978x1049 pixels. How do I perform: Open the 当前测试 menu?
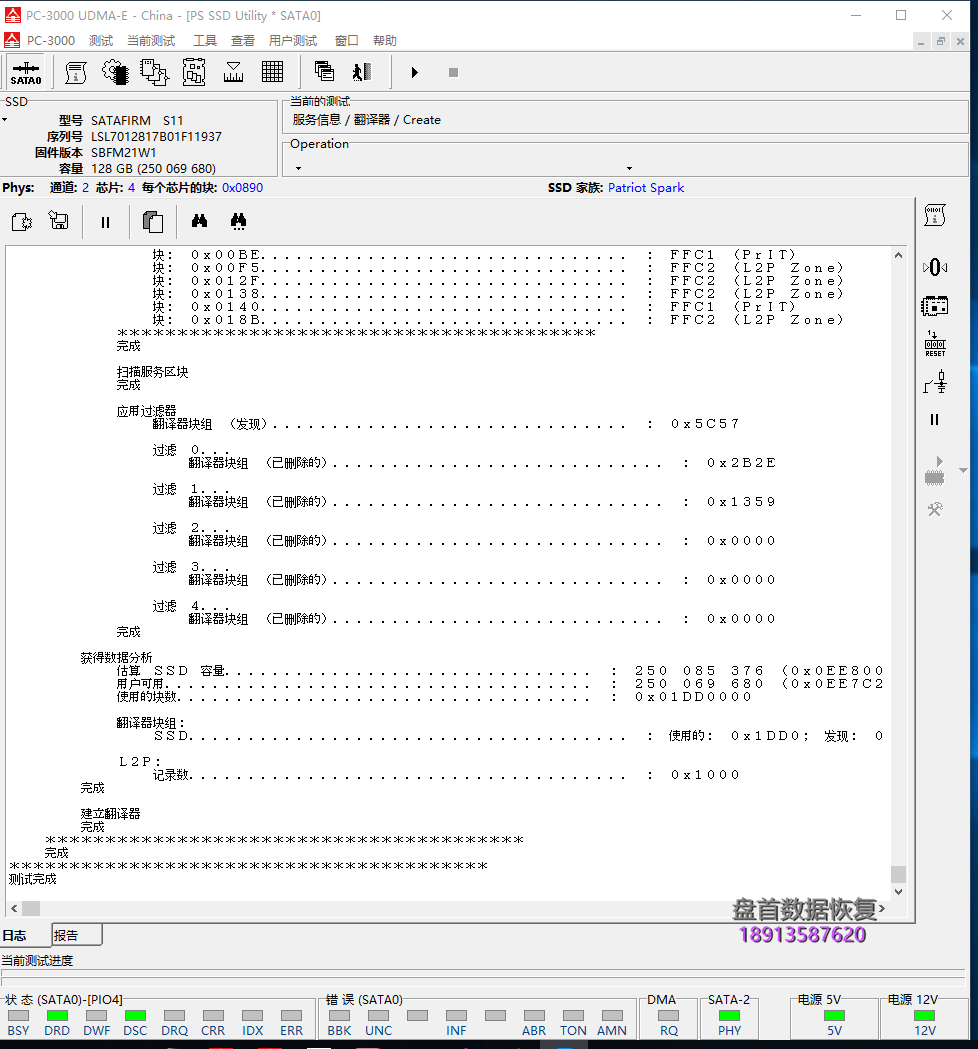151,40
